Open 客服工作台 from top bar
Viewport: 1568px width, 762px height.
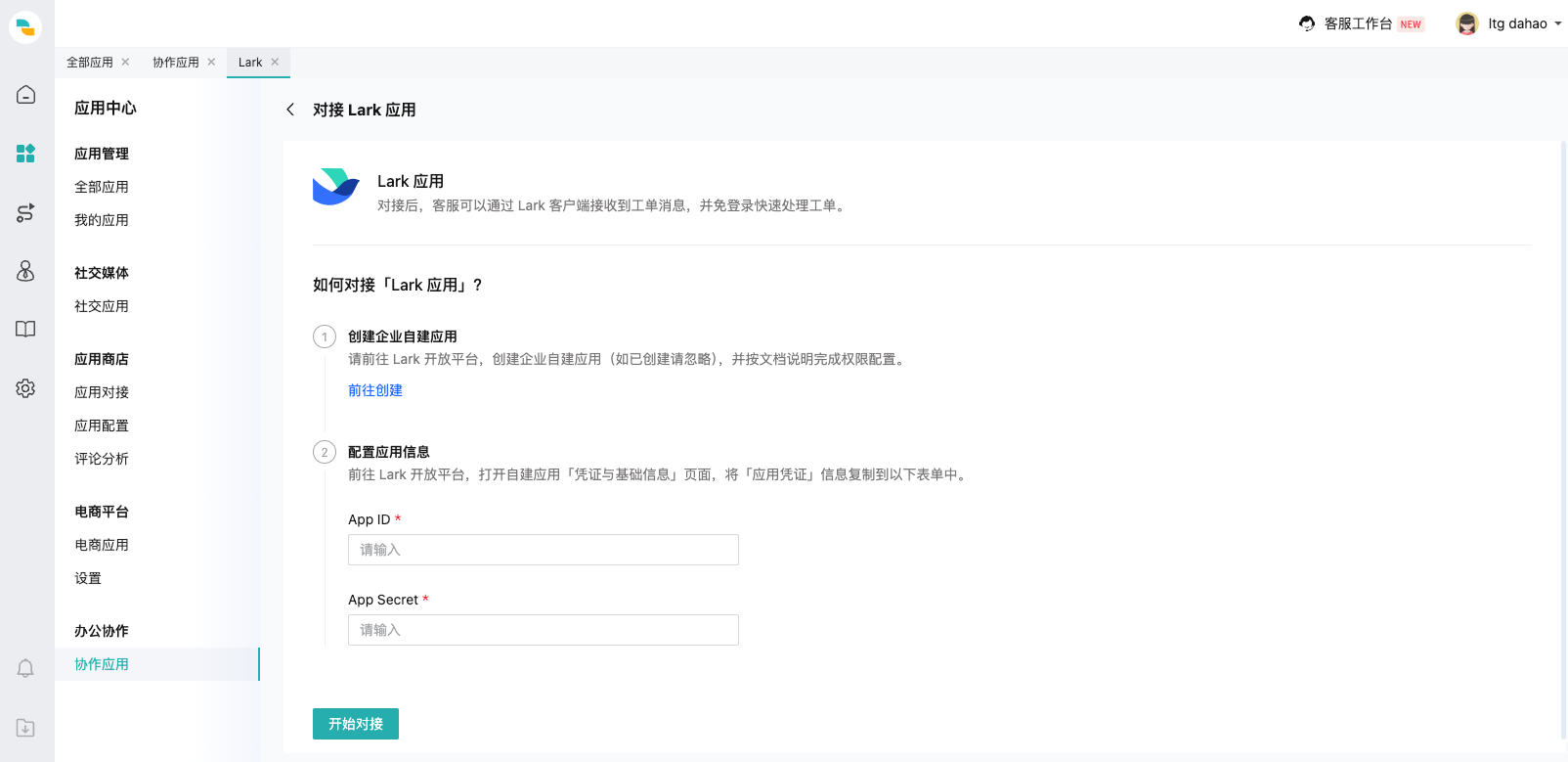tap(1358, 23)
